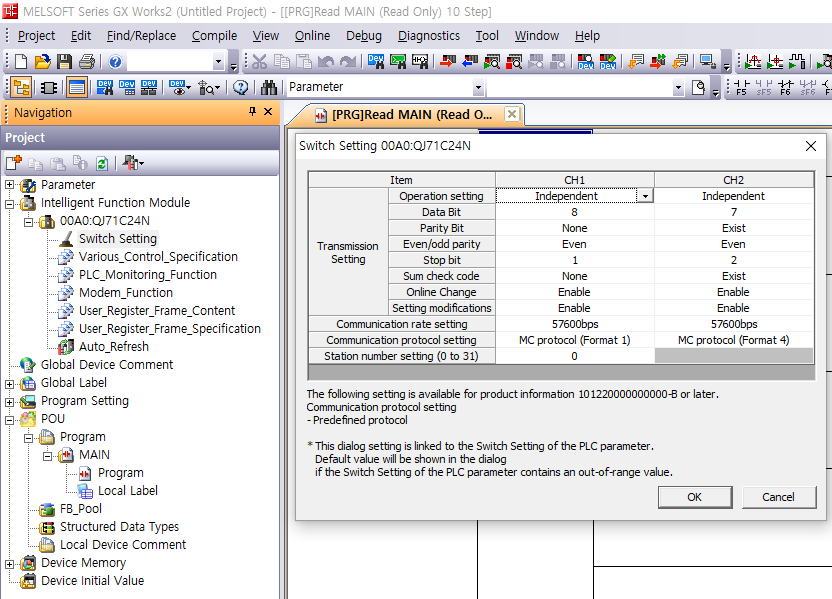Open the Compile menu
This screenshot has width=832, height=599.
click(x=214, y=36)
